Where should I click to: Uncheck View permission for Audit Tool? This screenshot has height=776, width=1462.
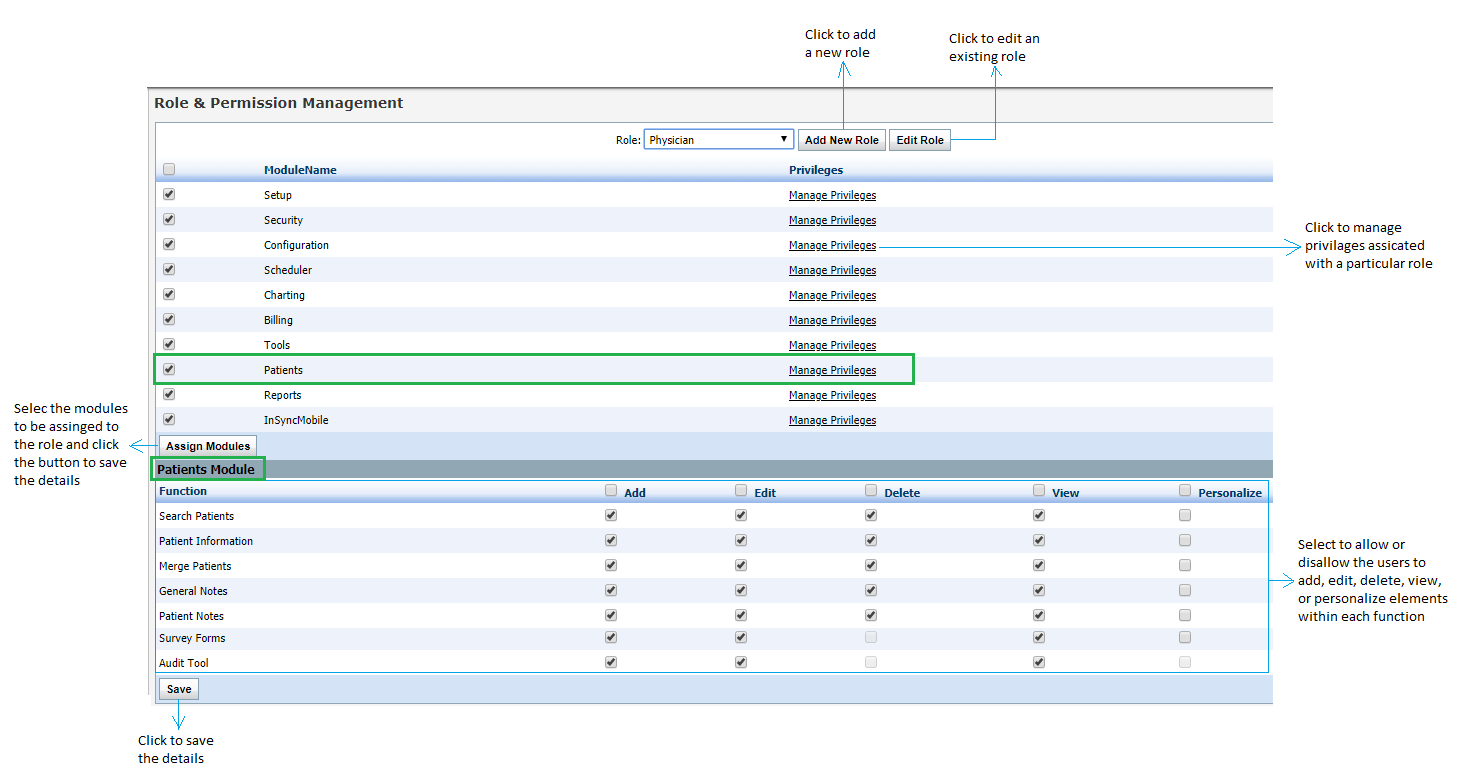point(1039,661)
